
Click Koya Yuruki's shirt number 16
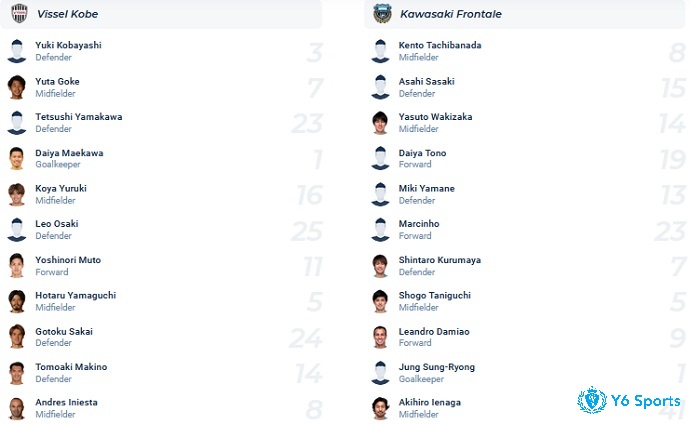[x=309, y=195]
